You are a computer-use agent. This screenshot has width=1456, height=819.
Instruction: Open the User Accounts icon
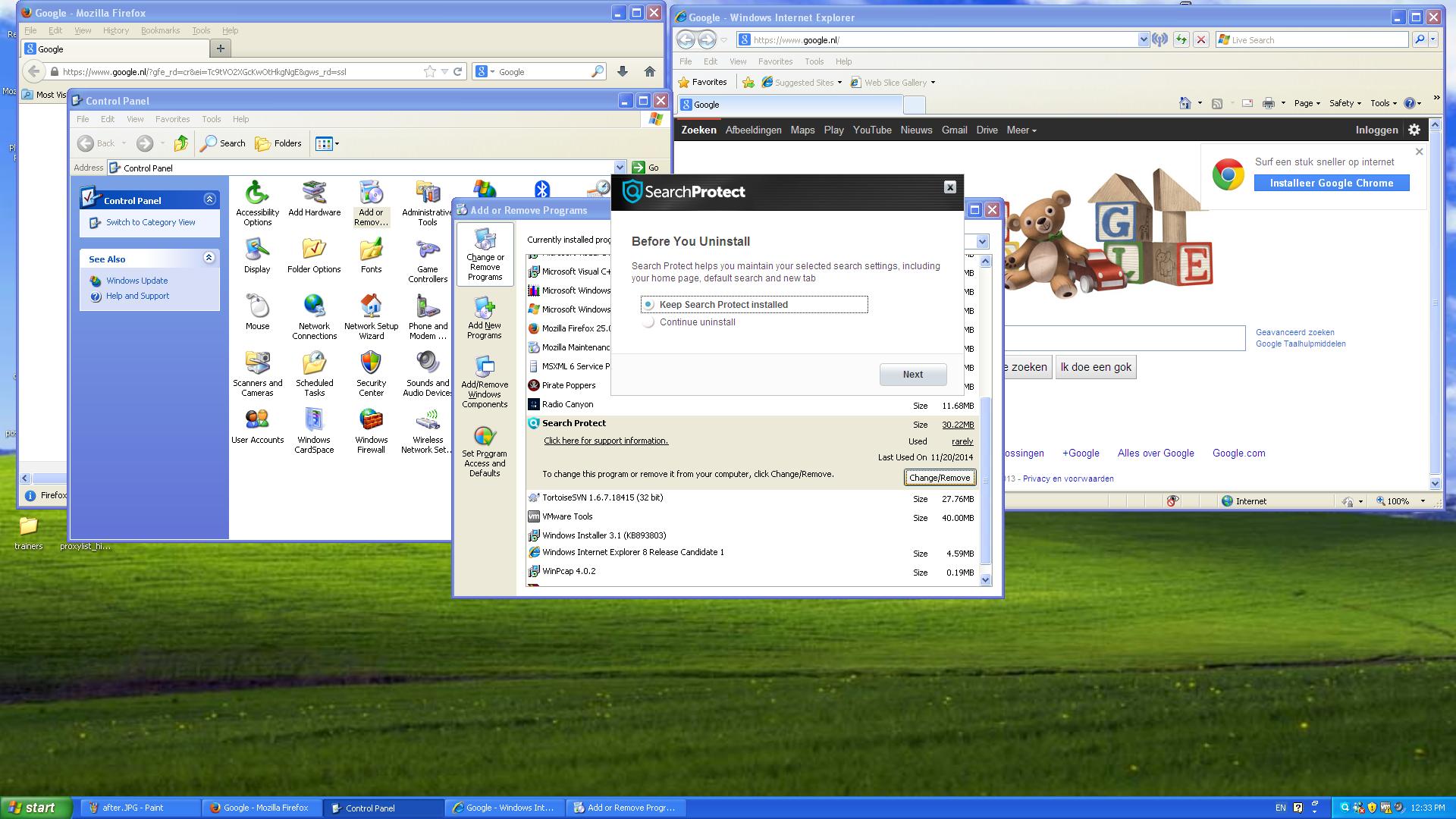(x=257, y=426)
